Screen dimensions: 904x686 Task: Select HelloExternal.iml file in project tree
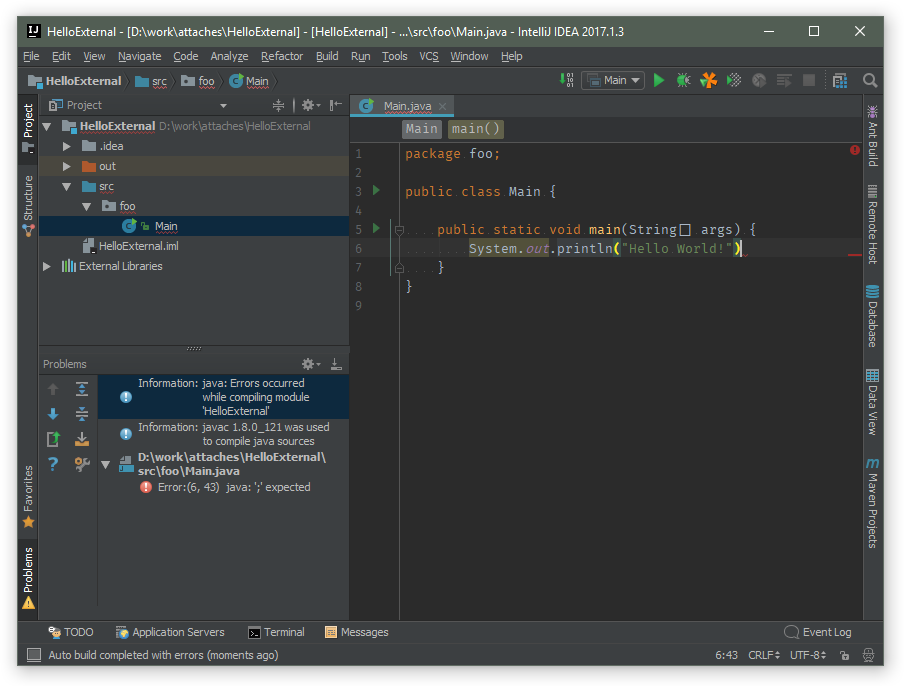click(x=138, y=246)
